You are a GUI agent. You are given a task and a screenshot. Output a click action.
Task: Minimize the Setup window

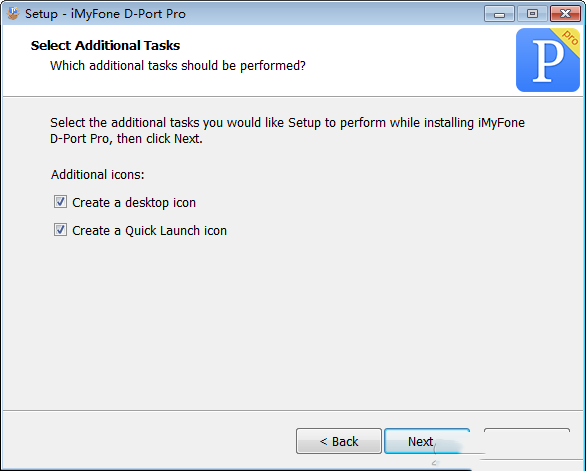point(499,14)
